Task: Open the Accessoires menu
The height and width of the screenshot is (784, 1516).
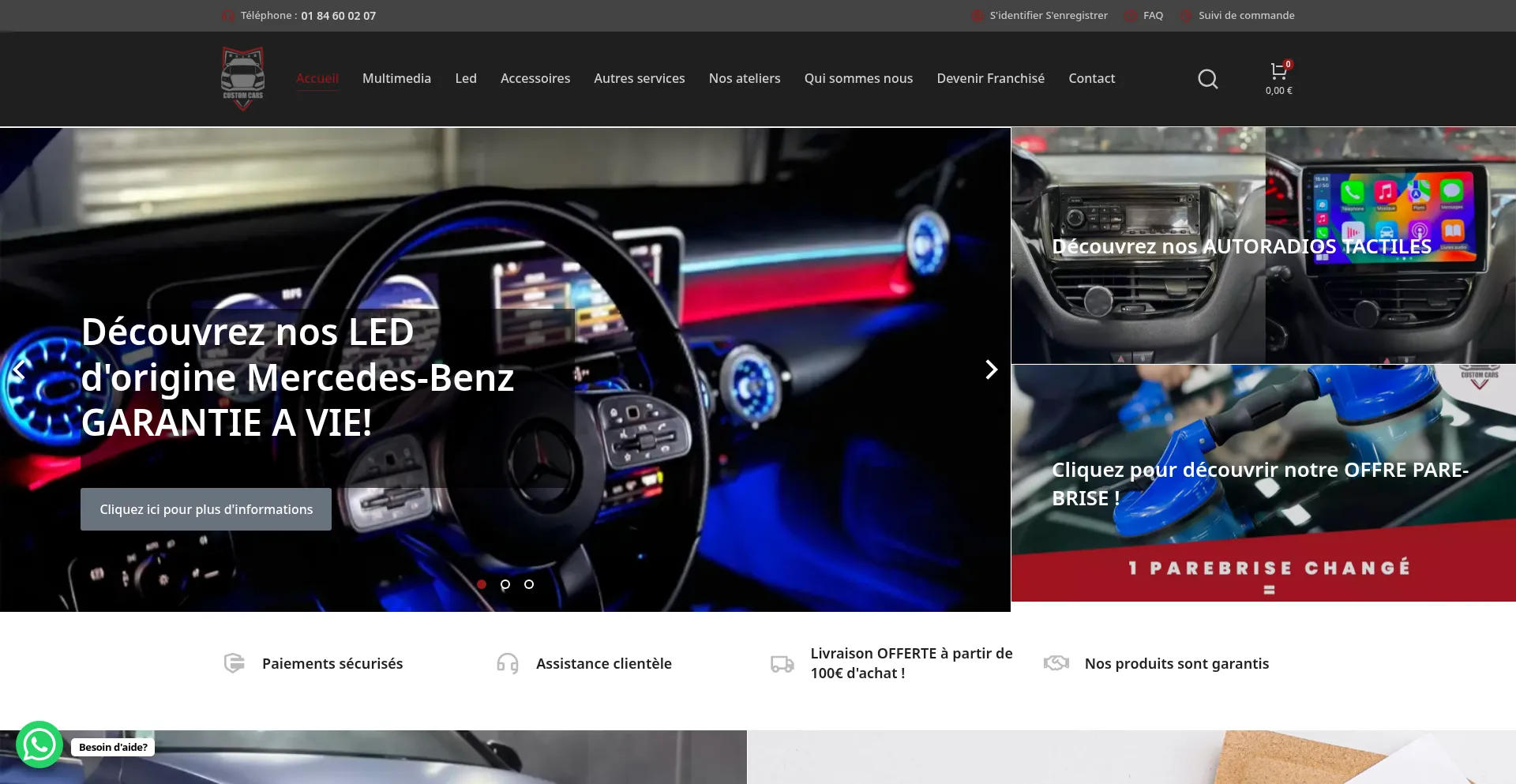Action: [535, 78]
